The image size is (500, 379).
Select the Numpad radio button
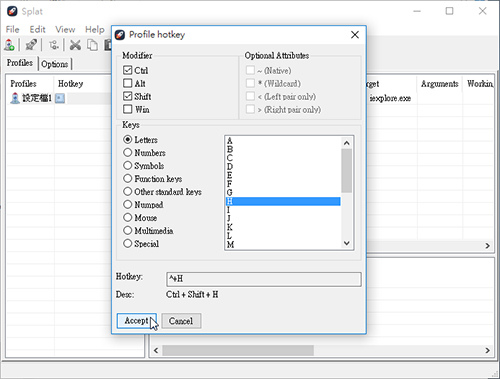(x=128, y=204)
